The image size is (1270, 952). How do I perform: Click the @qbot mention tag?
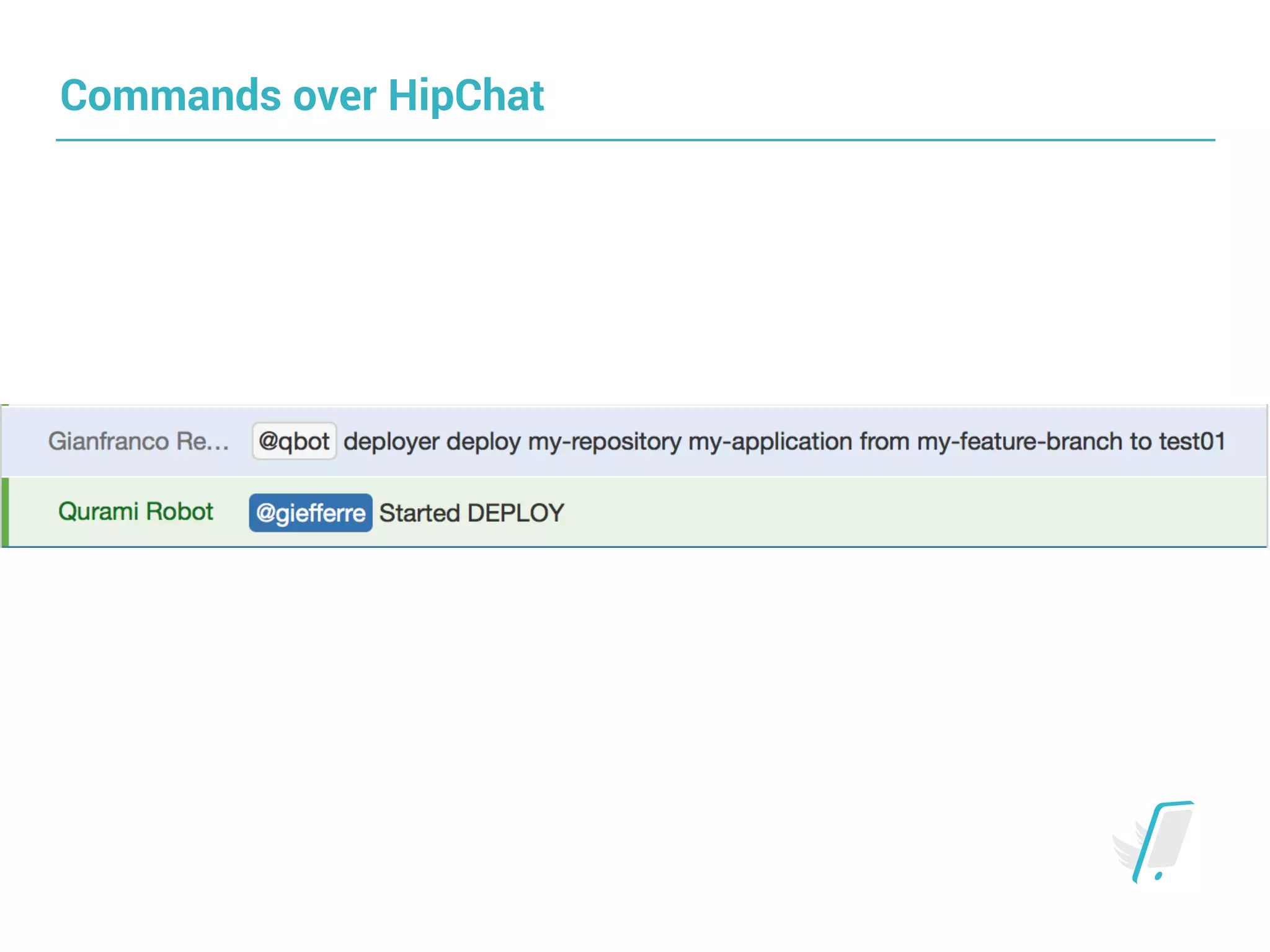pos(294,441)
